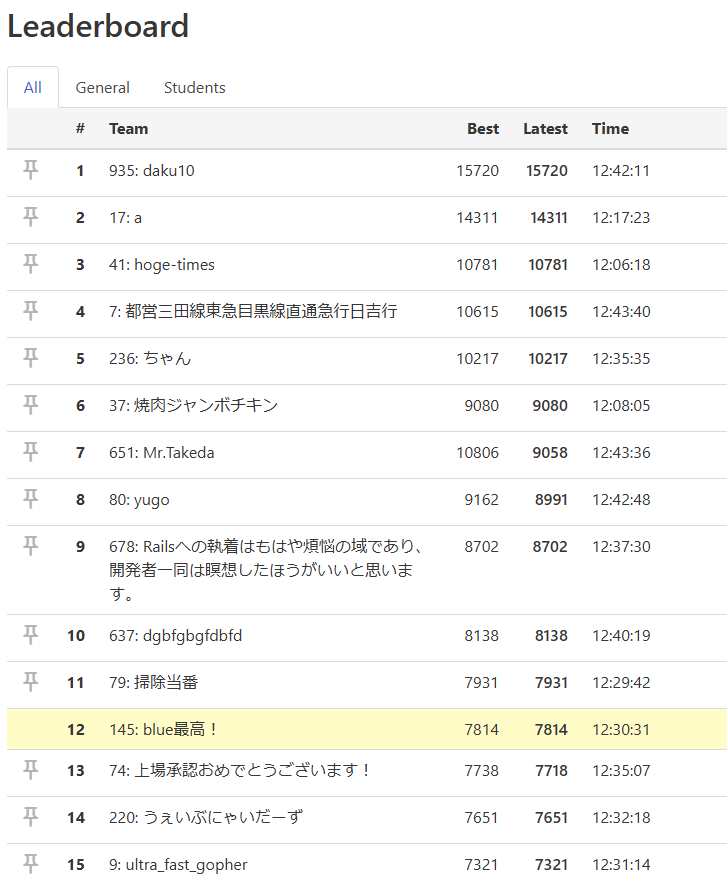The width and height of the screenshot is (727, 887).
Task: Select team name '637: dgbfgbgfdbfd'
Action: click(175, 636)
